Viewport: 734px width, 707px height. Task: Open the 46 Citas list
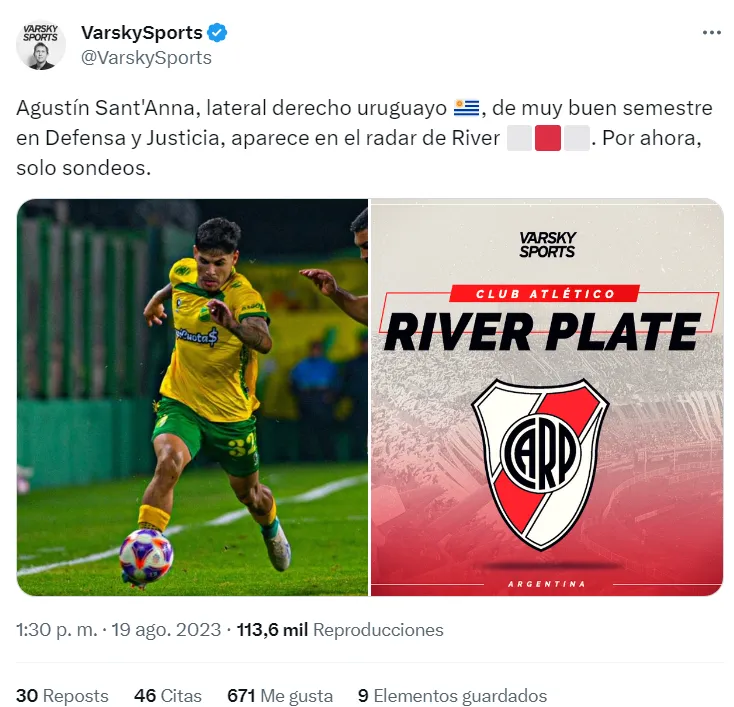[168, 696]
